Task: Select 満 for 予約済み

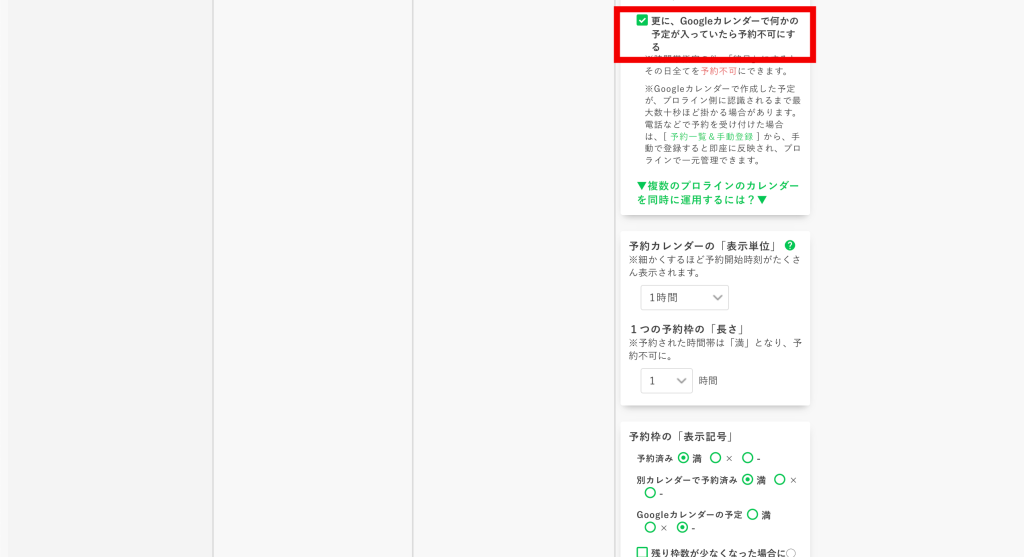Action: 683,458
